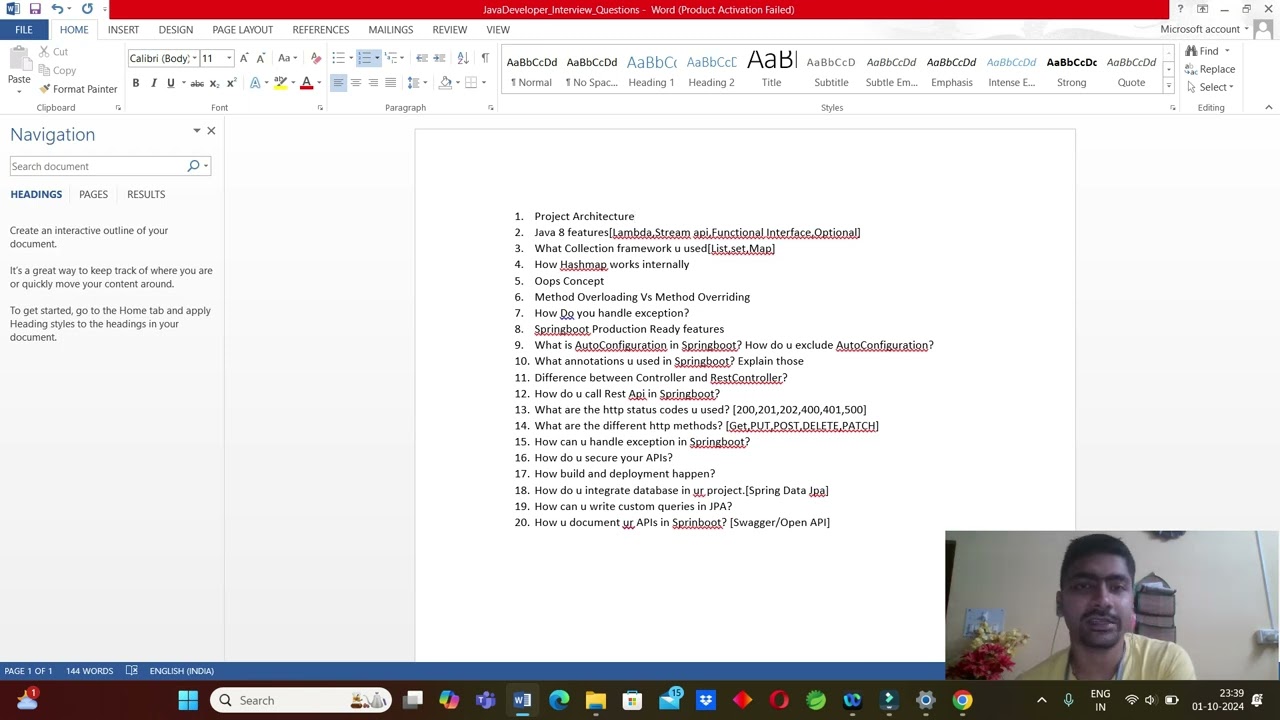This screenshot has height=720, width=1280.
Task: Click the Sort A-Z icon
Action: 462,58
